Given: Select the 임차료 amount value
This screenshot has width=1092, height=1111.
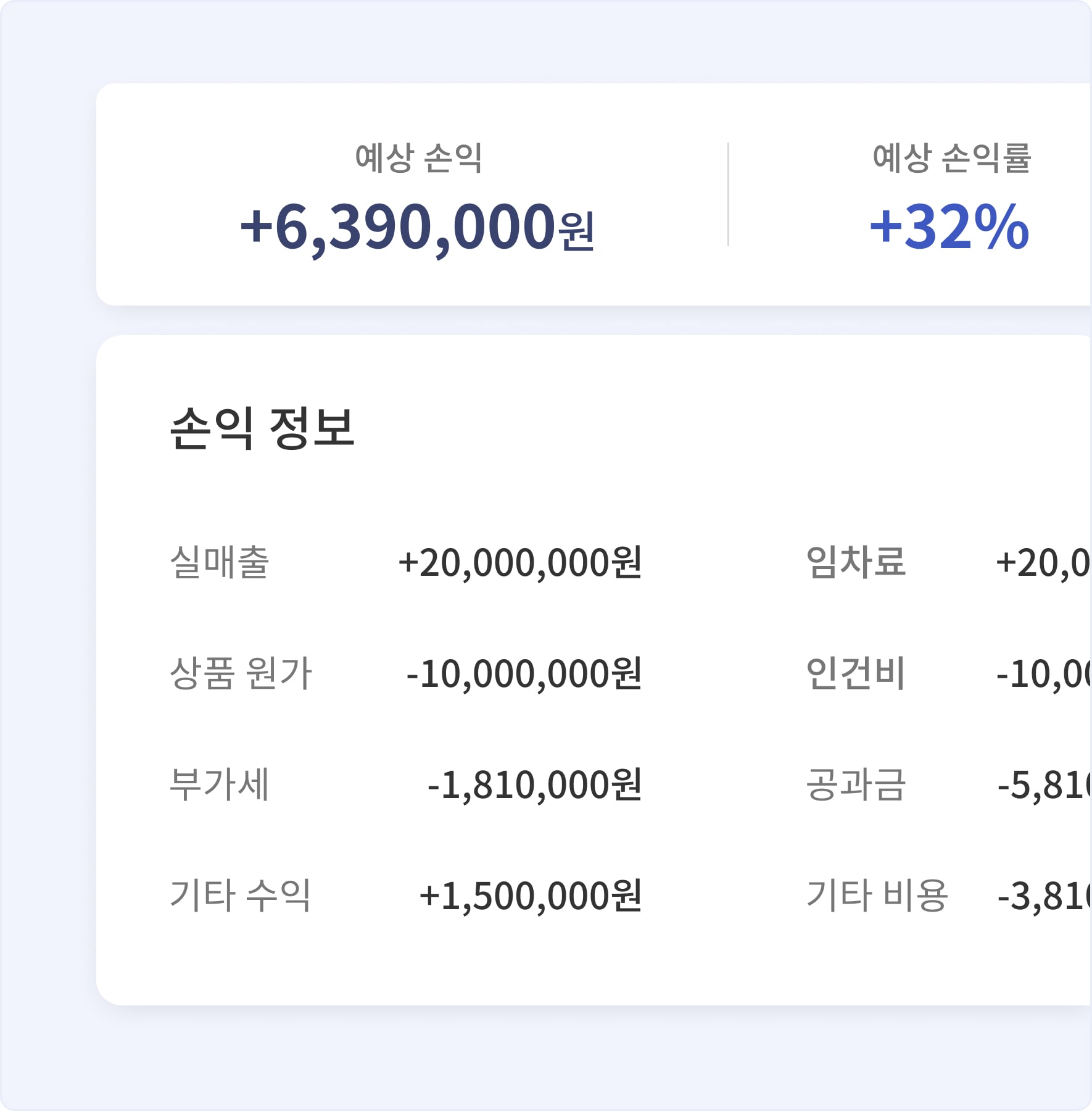Looking at the screenshot, I should point(1044,563).
